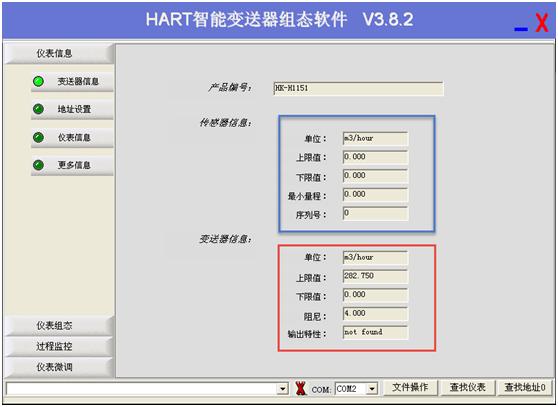Click the 文件操作 button
The width and height of the screenshot is (558, 407).
[410, 387]
